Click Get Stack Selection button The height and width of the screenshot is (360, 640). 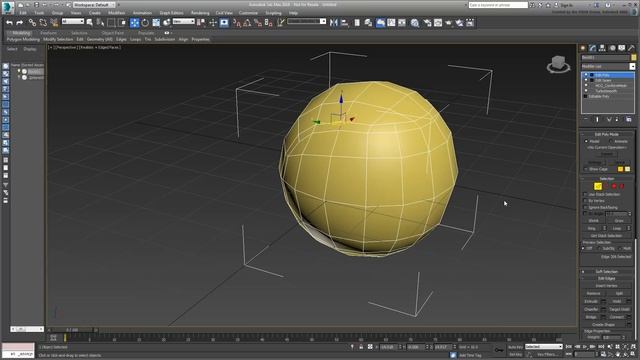607,236
